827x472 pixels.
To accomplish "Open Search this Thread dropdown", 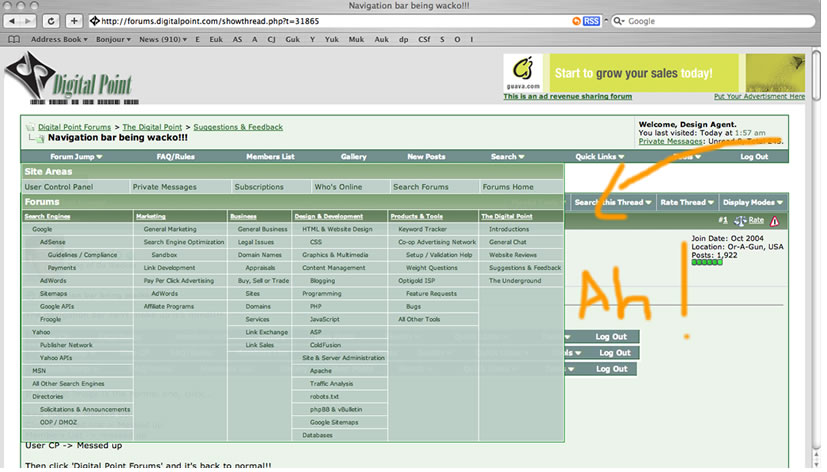I will (612, 203).
